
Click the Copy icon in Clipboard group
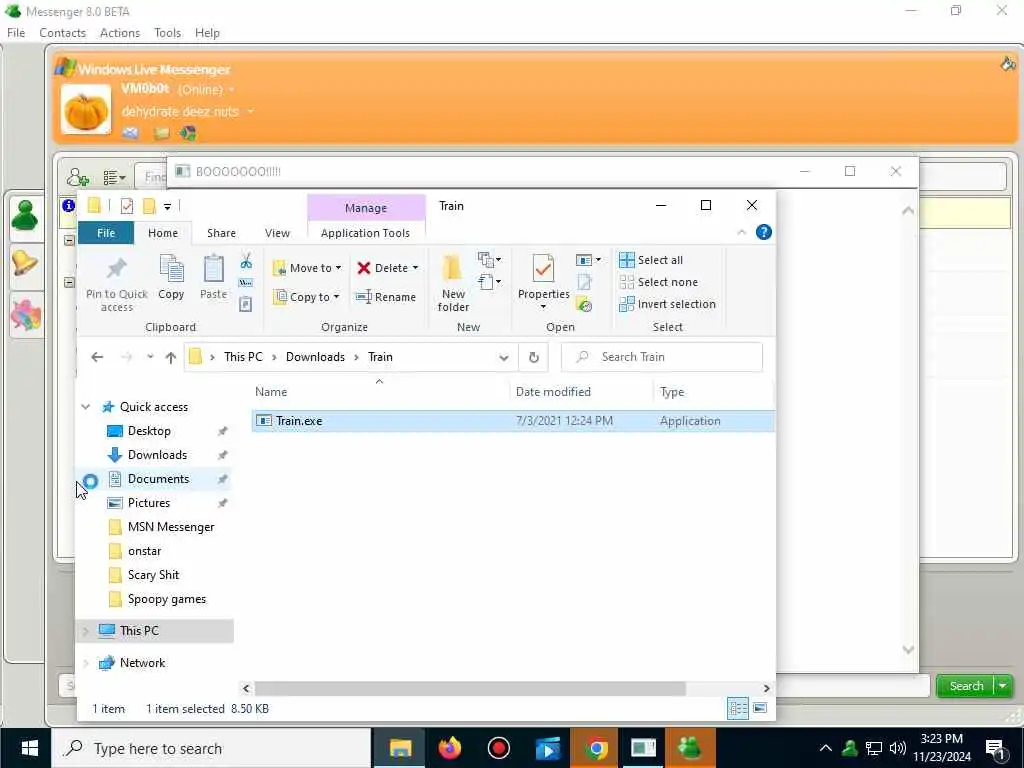click(172, 268)
